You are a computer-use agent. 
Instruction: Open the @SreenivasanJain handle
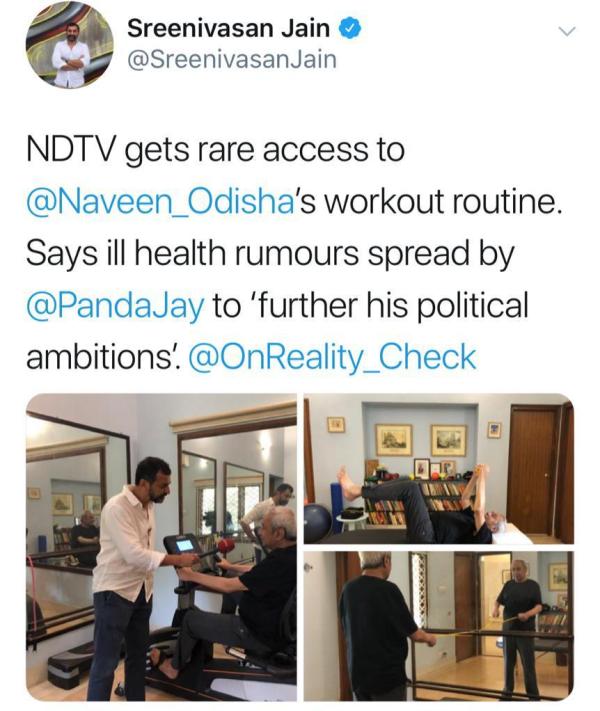coord(232,60)
